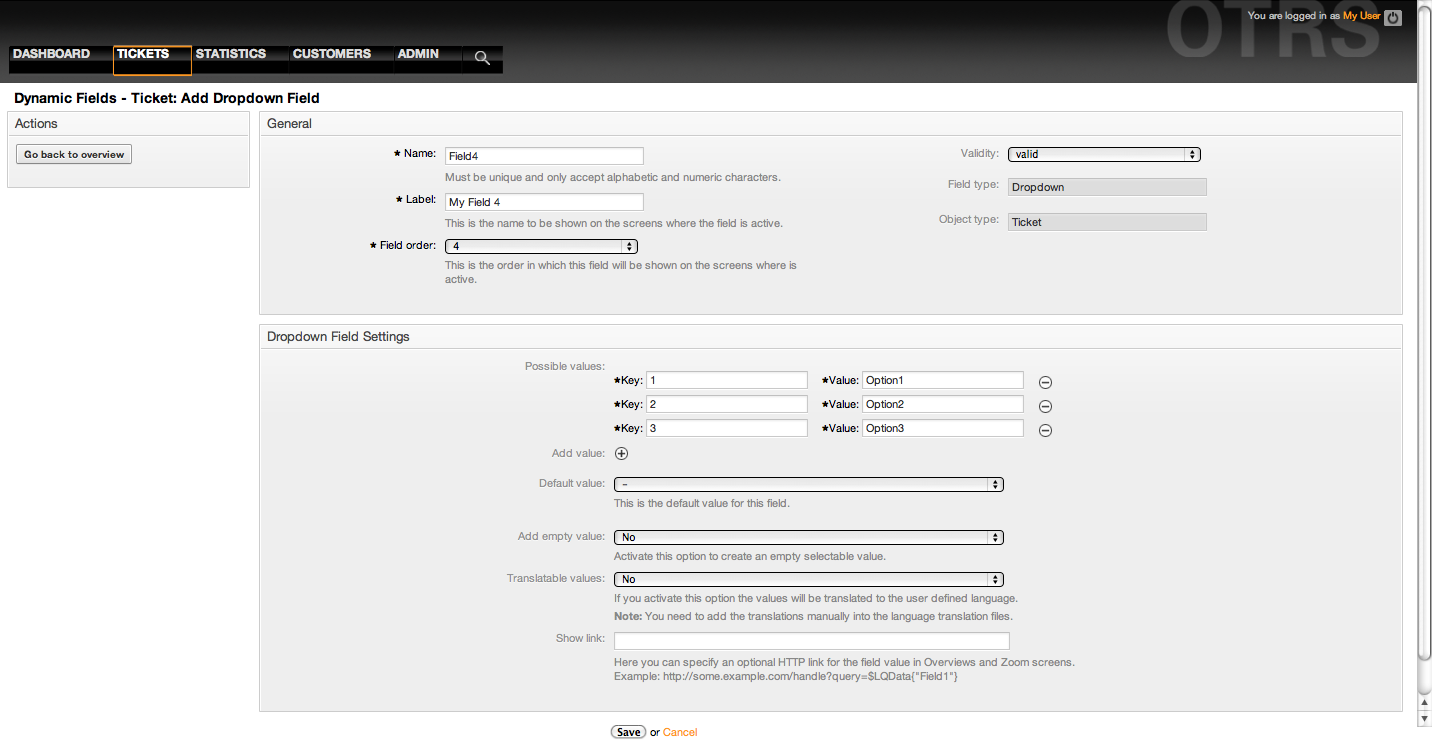Click the logout power icon

(x=1393, y=17)
